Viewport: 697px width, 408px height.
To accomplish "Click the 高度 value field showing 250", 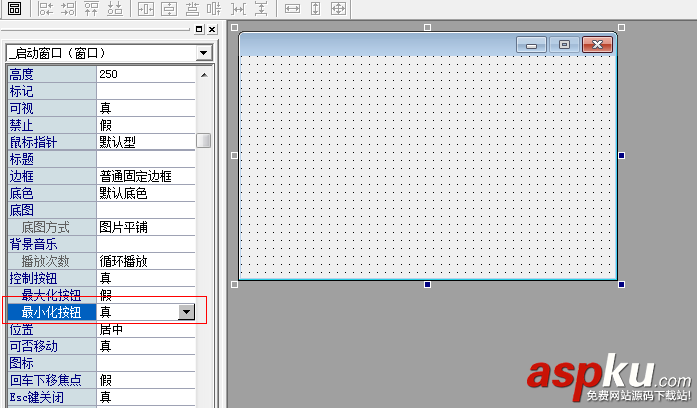I will tap(146, 74).
